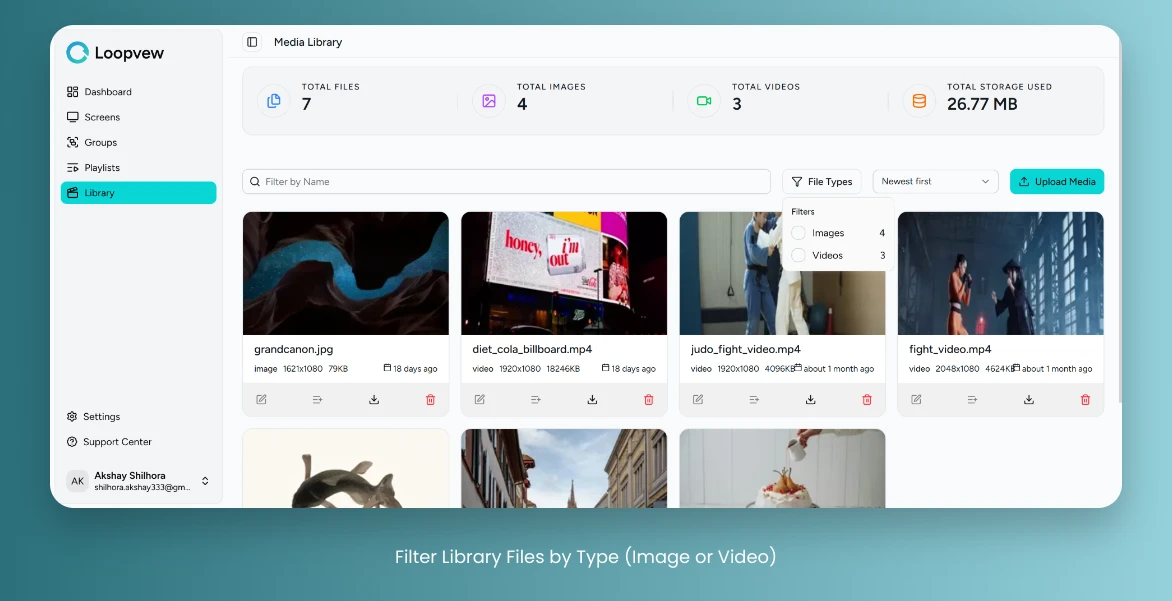Image resolution: width=1172 pixels, height=601 pixels.
Task: Click the fight_video.mp4 file name
Action: 950,349
